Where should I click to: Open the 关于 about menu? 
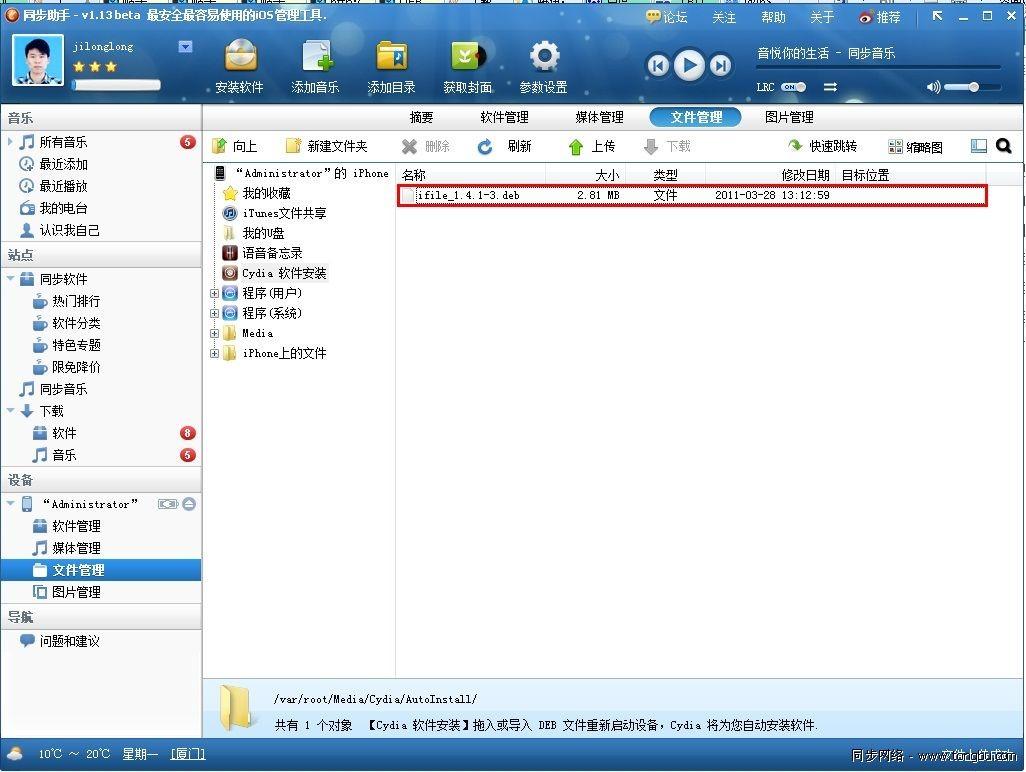click(822, 17)
